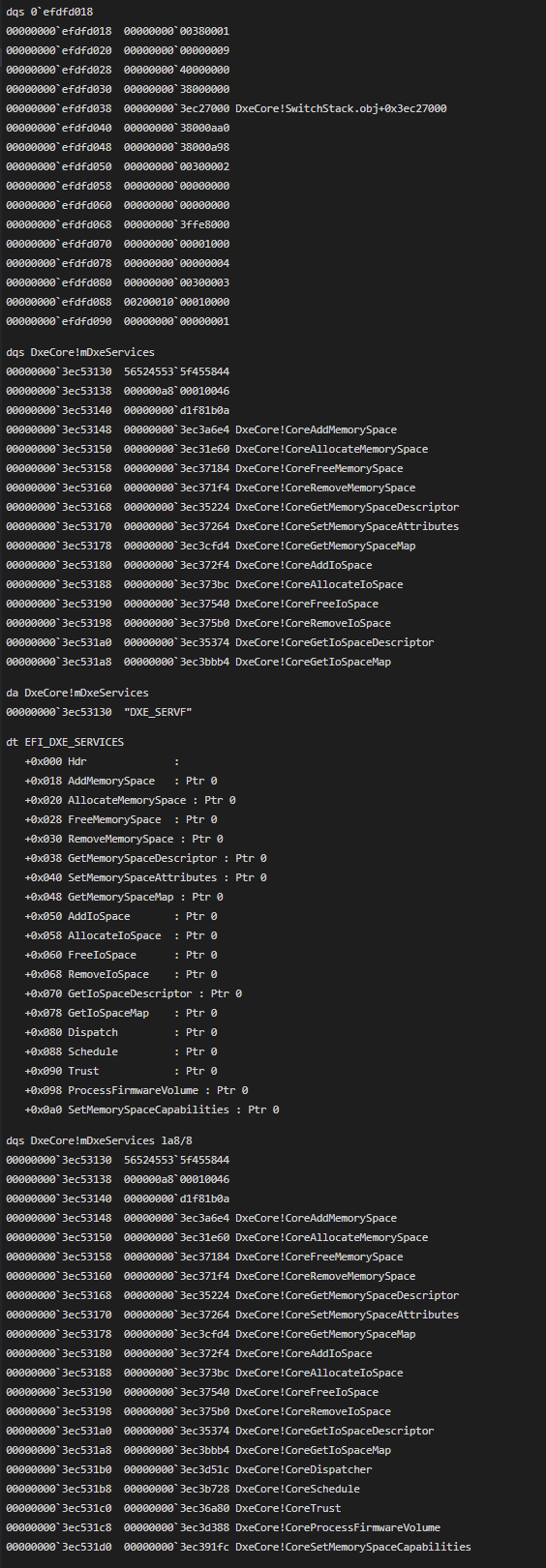The width and height of the screenshot is (546, 1568).
Task: Click the AddMemorySpace struct field row
Action: (x=121, y=781)
